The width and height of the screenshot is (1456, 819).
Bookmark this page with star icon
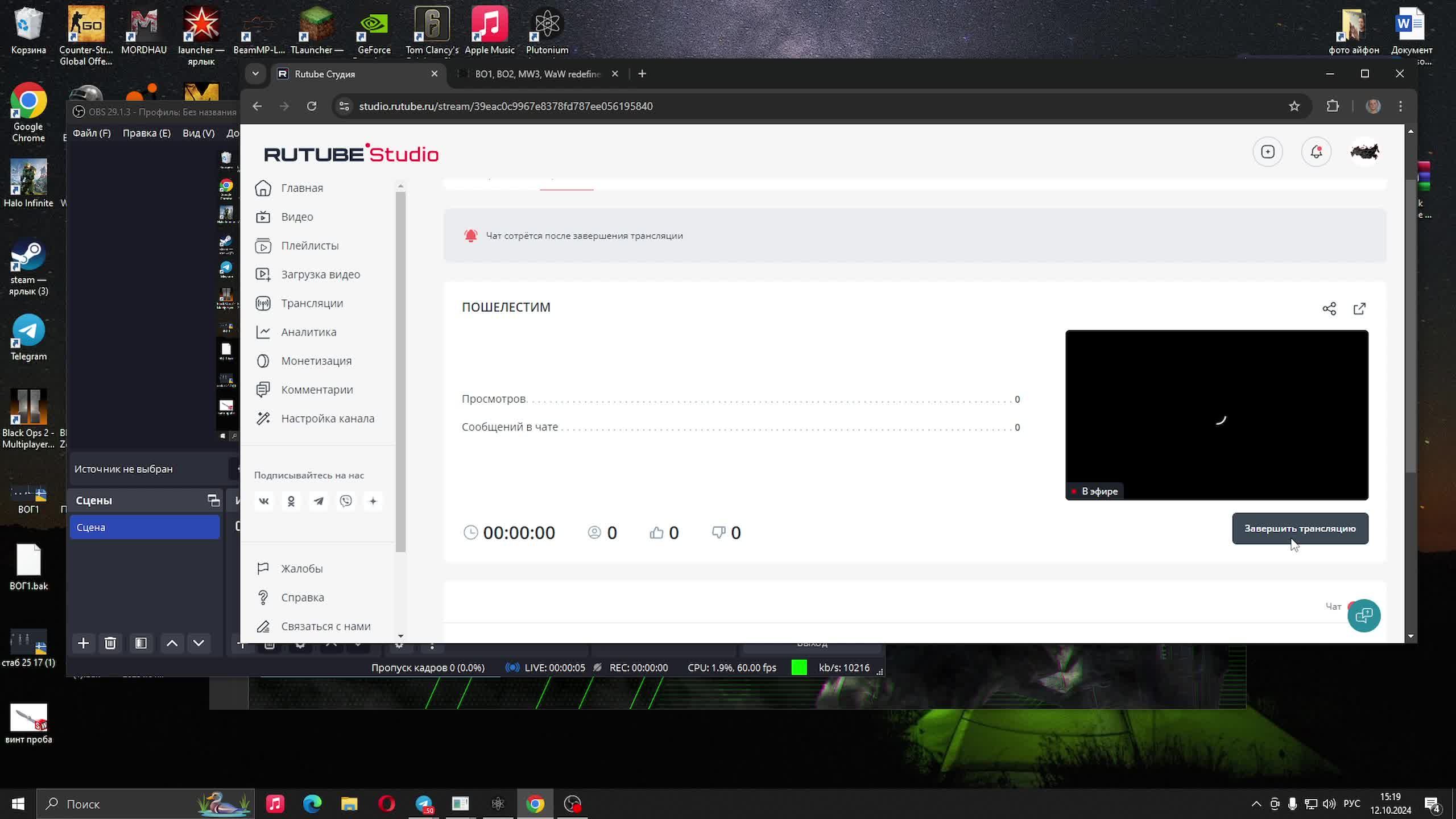click(1294, 106)
